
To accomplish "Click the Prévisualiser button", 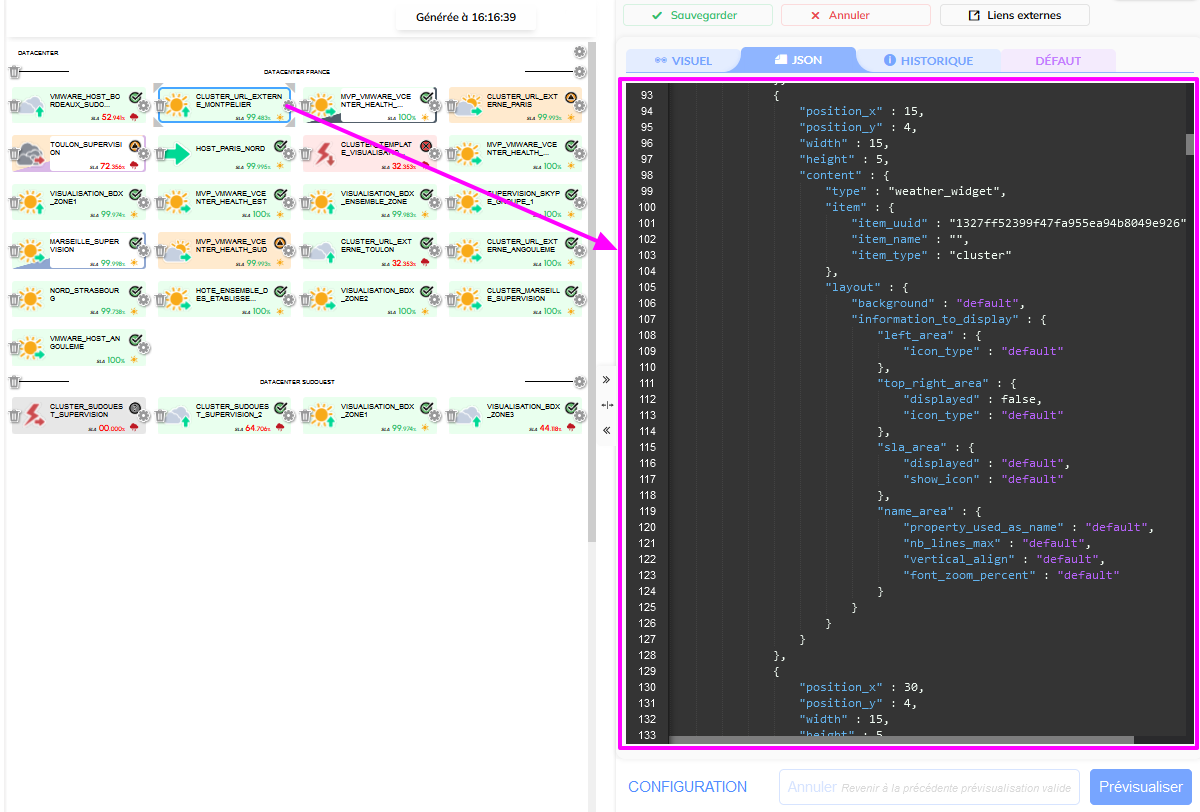I will [x=1140, y=787].
